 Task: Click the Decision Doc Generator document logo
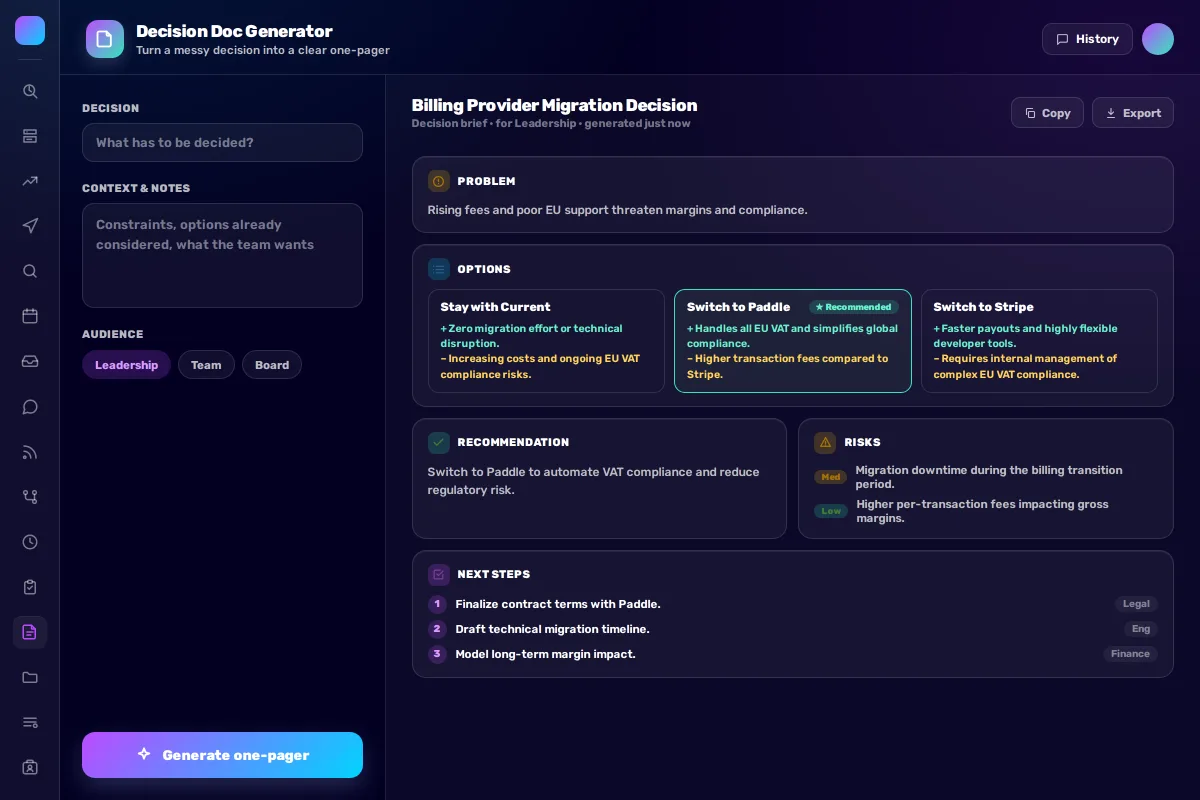(105, 39)
